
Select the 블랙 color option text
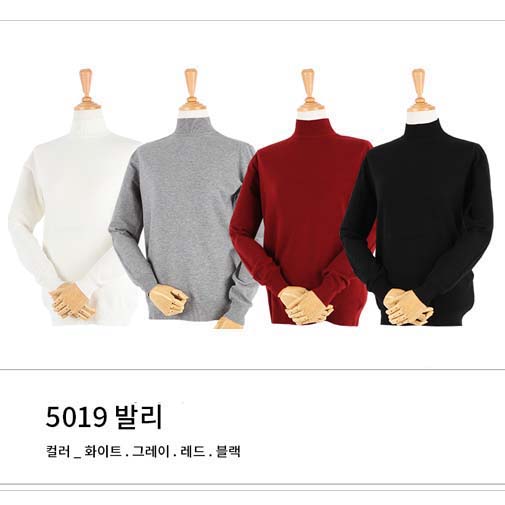pyautogui.click(x=228, y=451)
